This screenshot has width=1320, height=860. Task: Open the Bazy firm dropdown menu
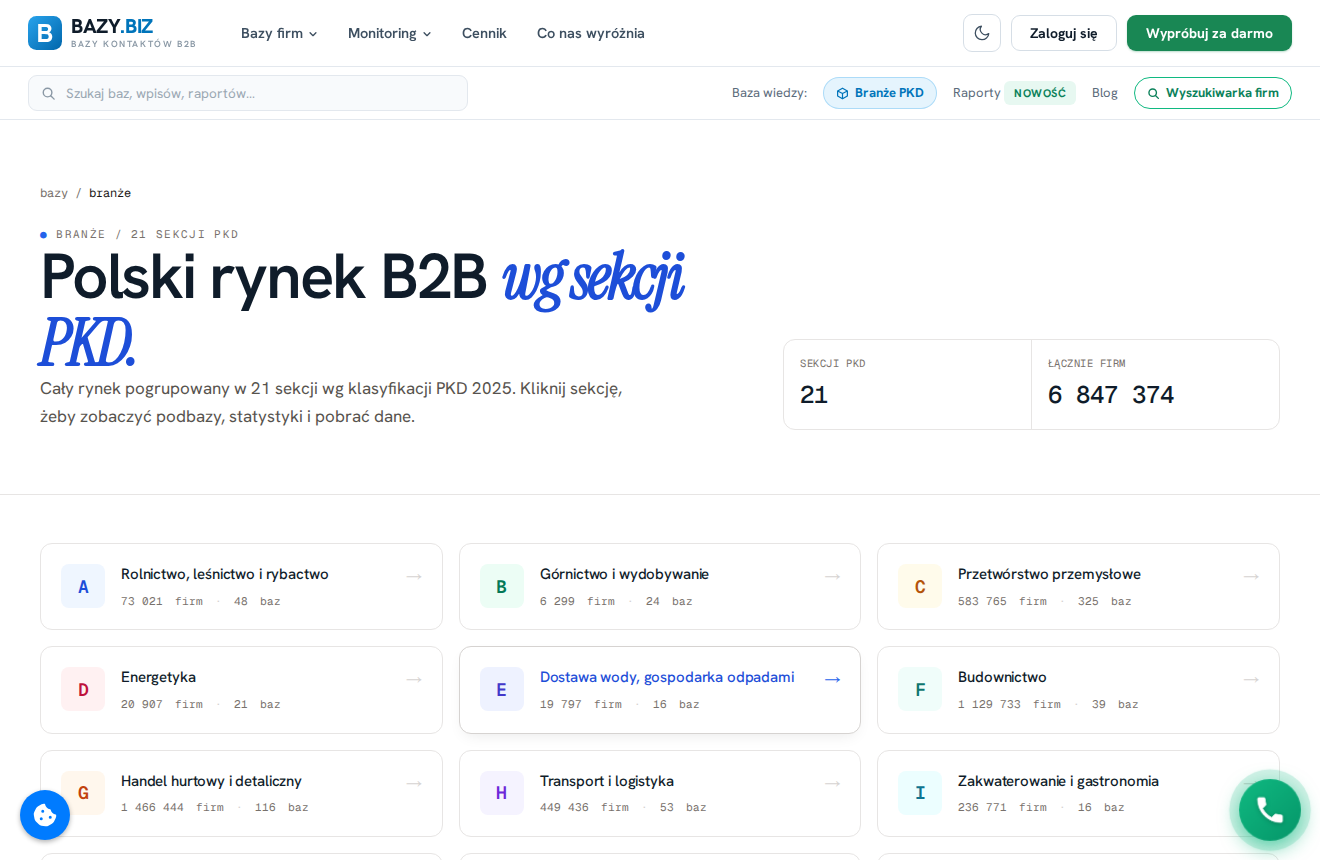(x=279, y=33)
